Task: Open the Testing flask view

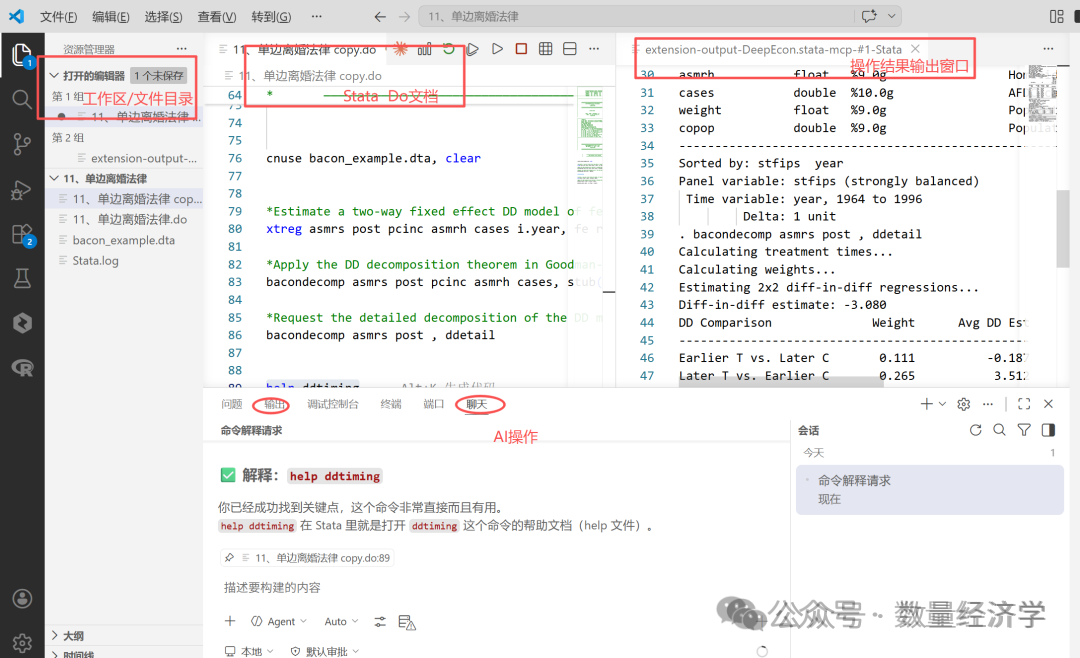Action: pyautogui.click(x=21, y=278)
